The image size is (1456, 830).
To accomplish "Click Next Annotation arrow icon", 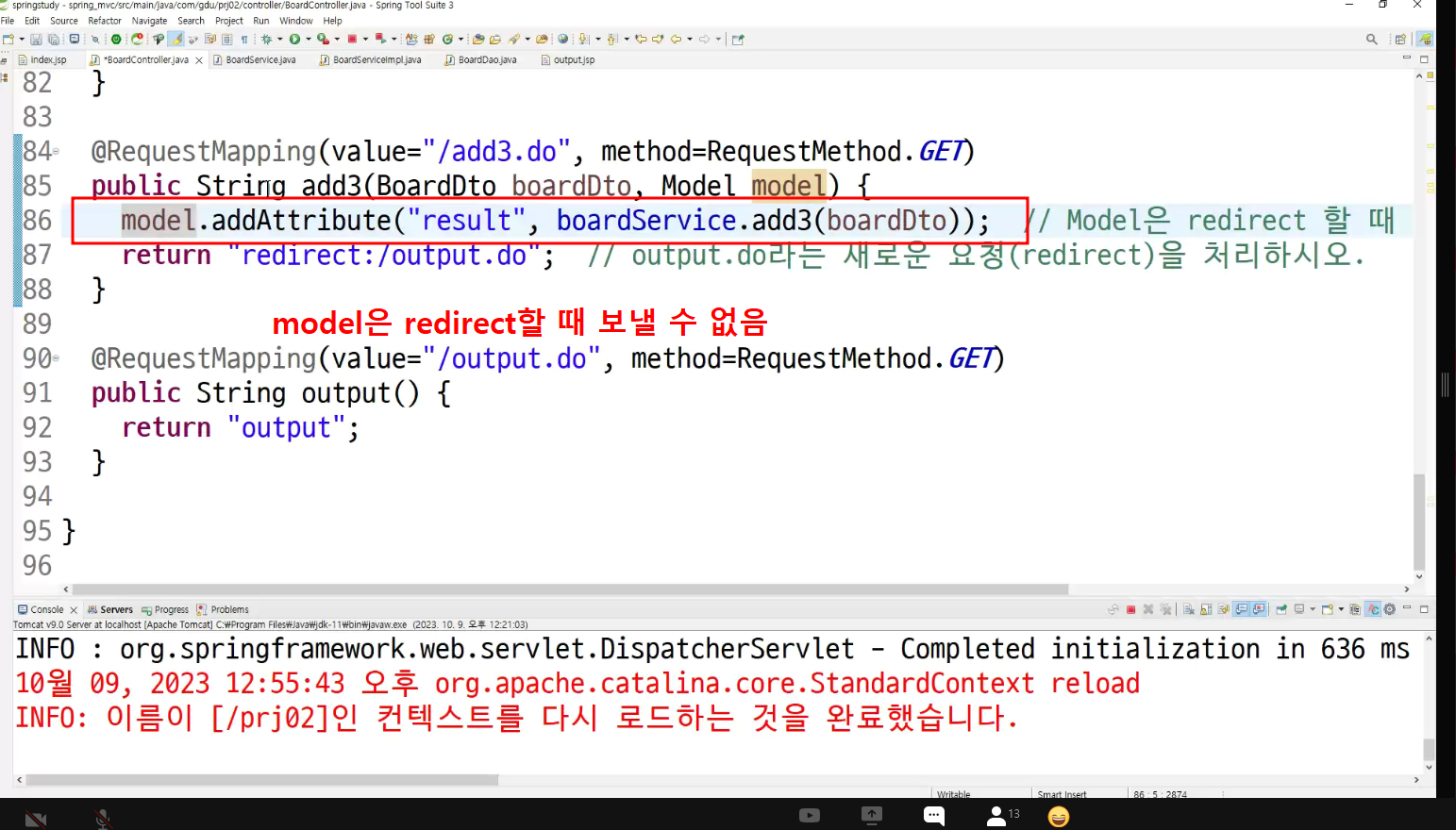I will tap(582, 39).
